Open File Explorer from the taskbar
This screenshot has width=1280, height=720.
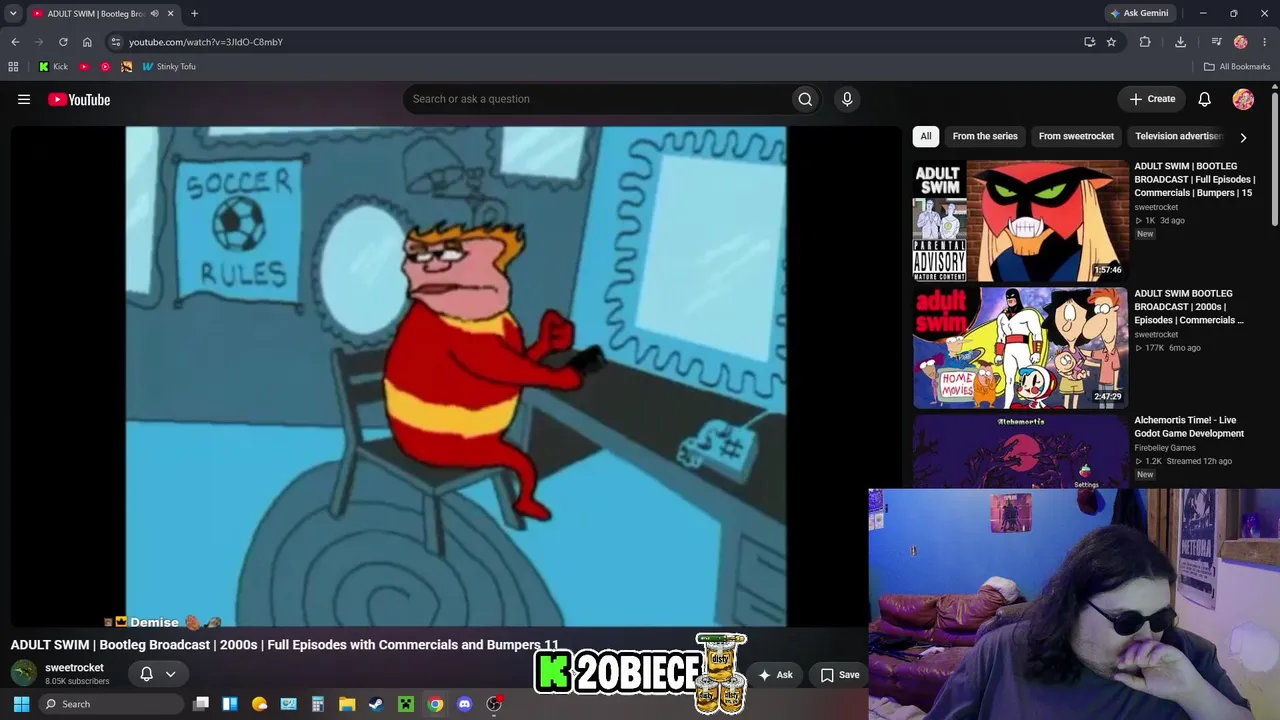pos(346,704)
